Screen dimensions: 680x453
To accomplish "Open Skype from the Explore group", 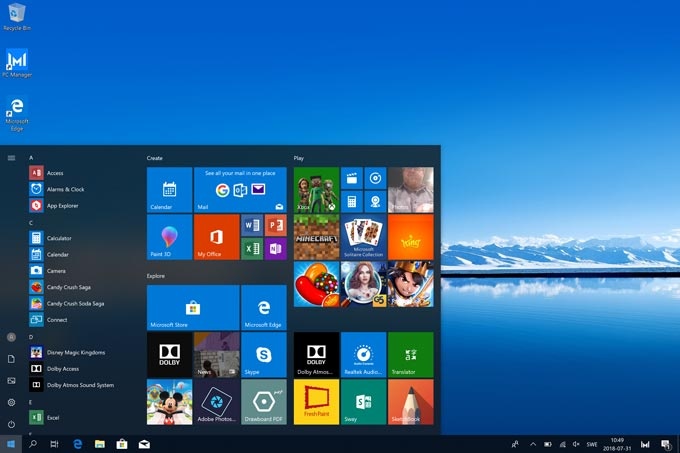I will click(263, 354).
